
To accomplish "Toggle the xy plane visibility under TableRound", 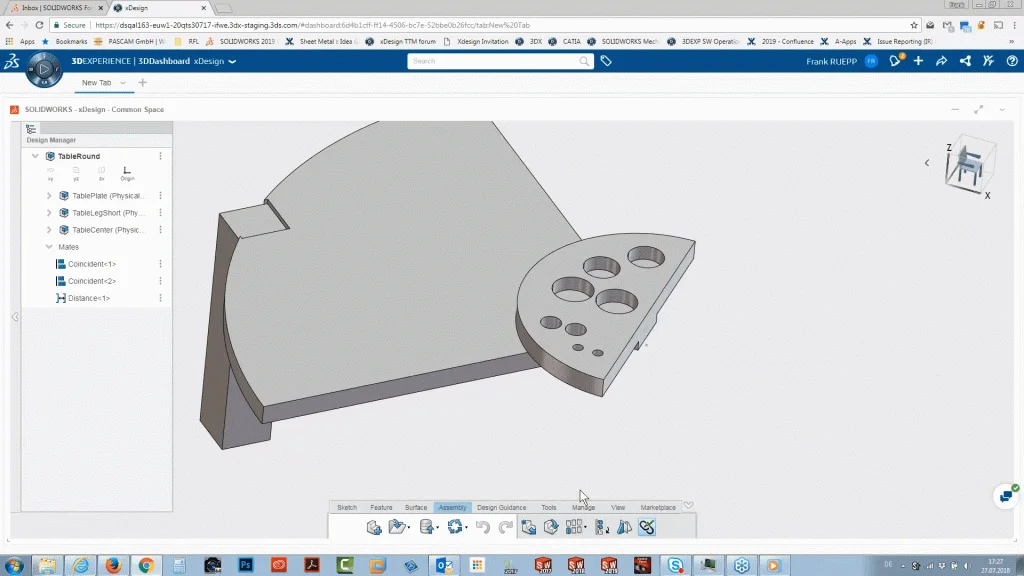I will [51, 172].
